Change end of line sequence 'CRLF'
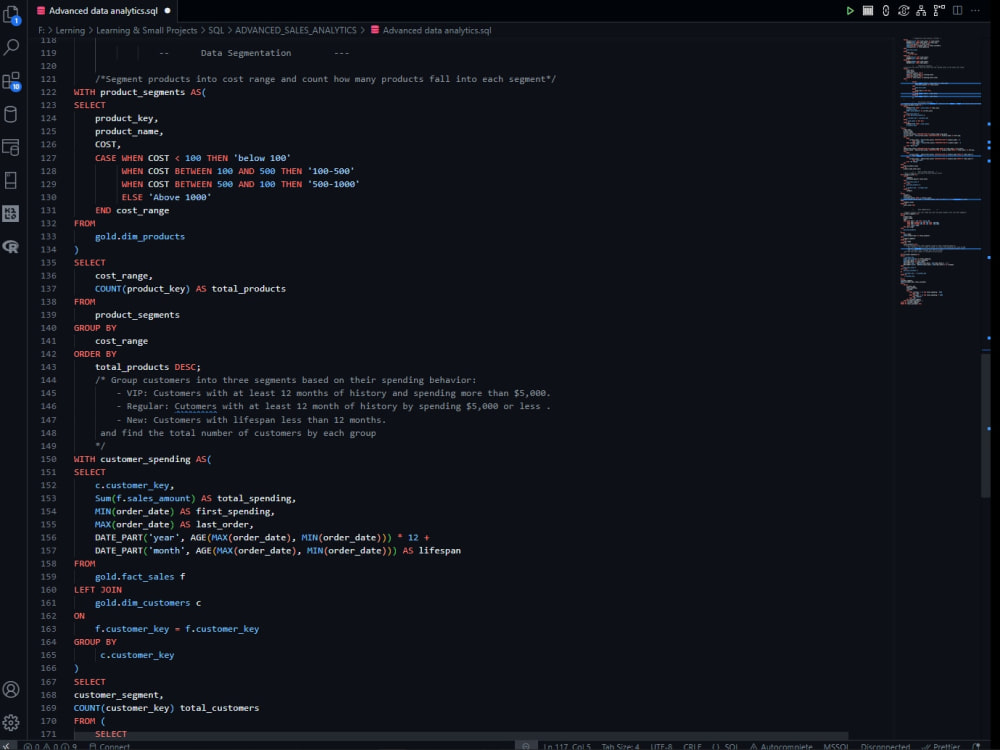The image size is (1000, 750). [692, 746]
